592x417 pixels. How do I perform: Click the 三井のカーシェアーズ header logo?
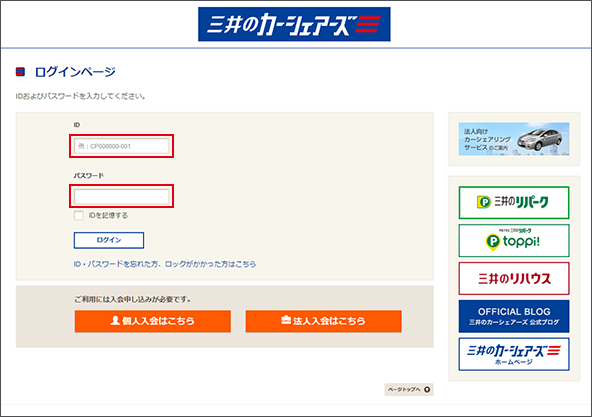tap(294, 24)
